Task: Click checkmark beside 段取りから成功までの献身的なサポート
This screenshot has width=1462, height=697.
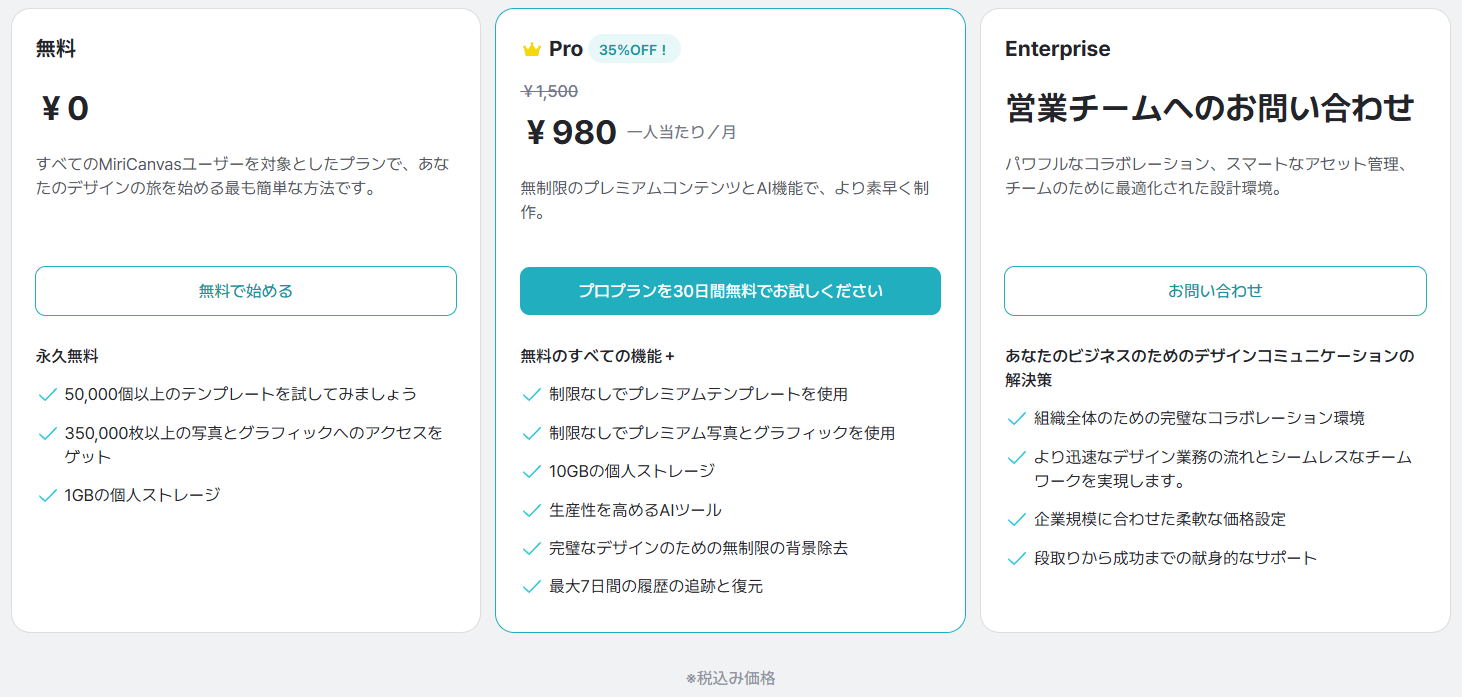Action: point(1016,558)
